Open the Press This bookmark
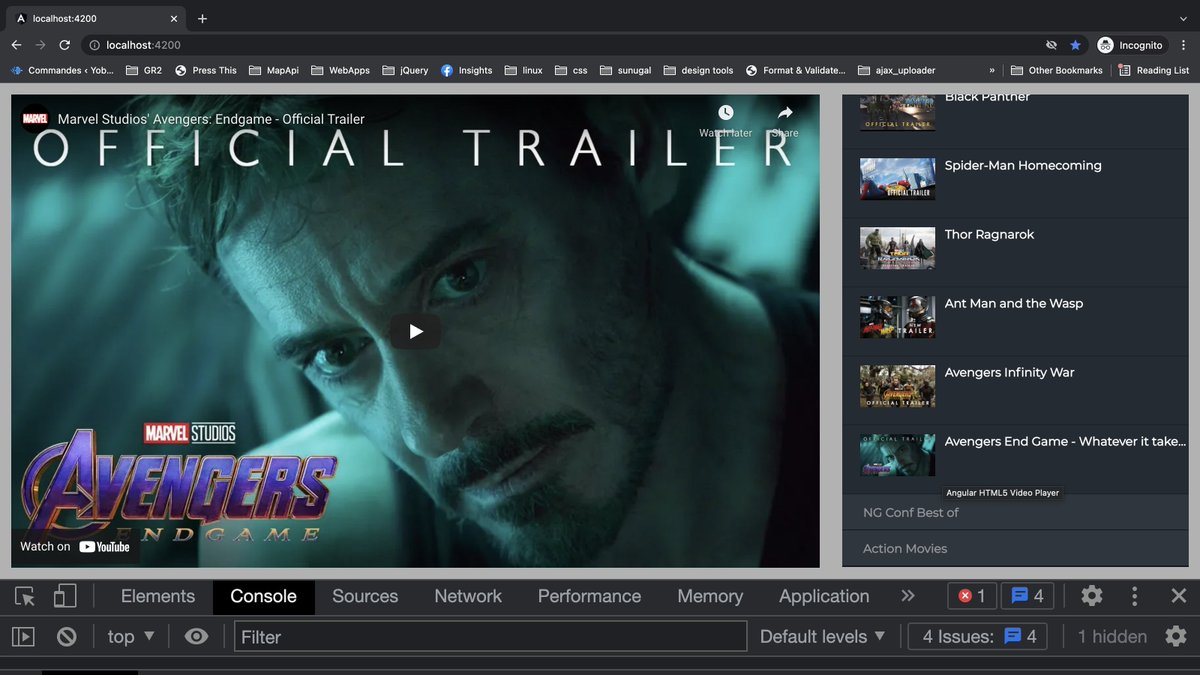The height and width of the screenshot is (675, 1200). [x=206, y=70]
